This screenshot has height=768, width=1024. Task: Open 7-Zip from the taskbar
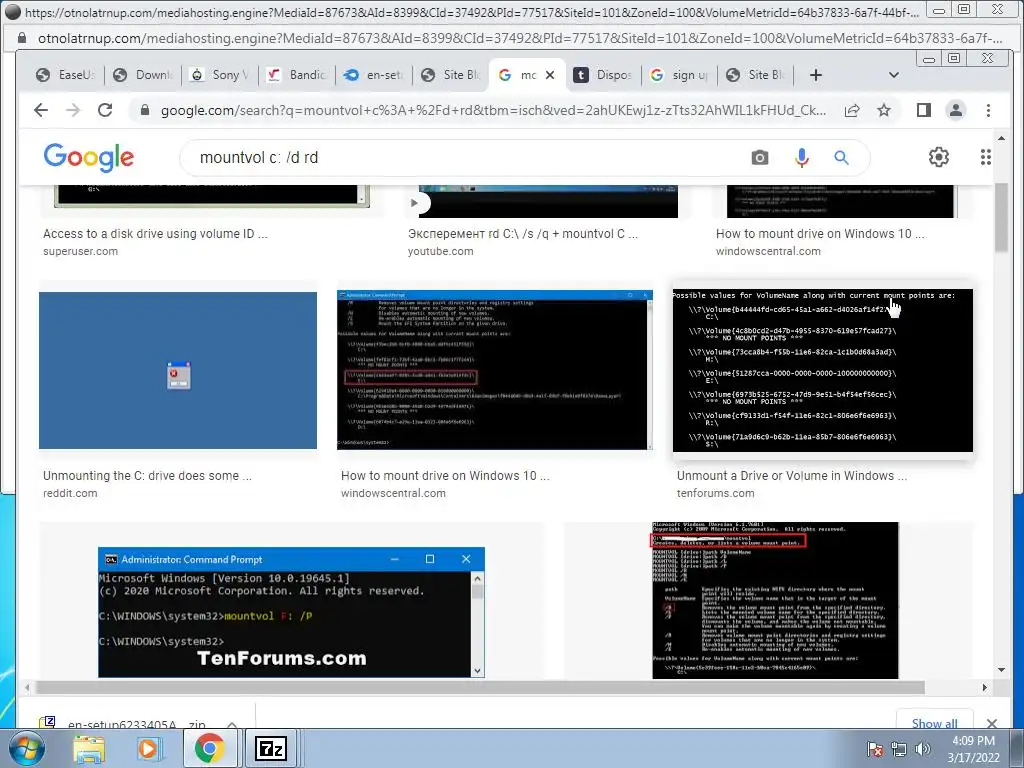[270, 748]
